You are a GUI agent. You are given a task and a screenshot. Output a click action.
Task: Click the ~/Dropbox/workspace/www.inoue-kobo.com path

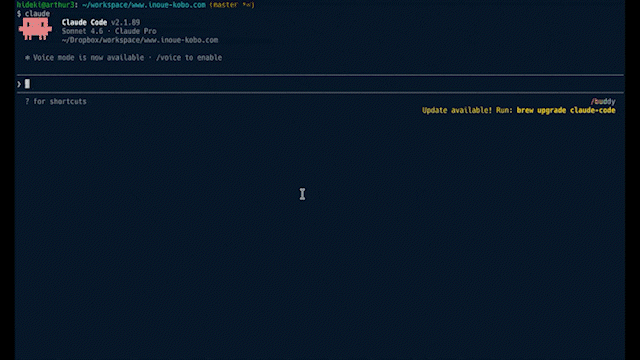(x=140, y=40)
